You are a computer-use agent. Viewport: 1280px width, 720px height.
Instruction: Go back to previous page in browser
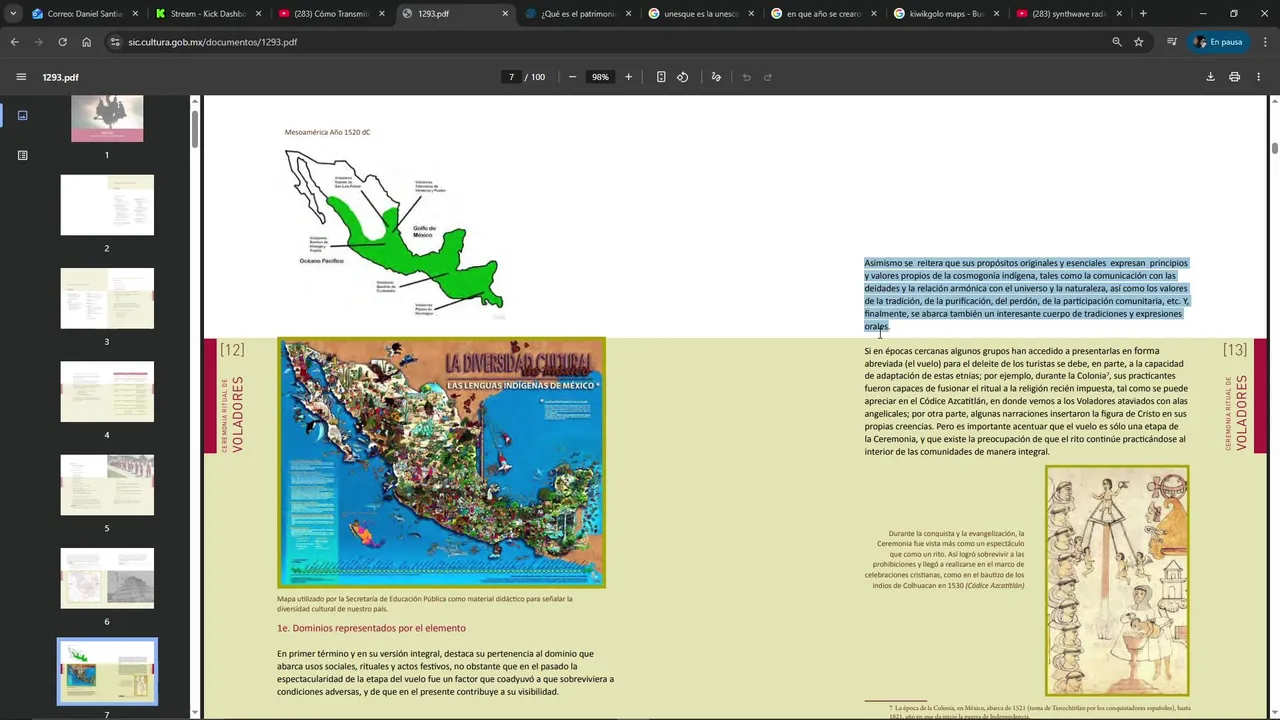point(14,42)
